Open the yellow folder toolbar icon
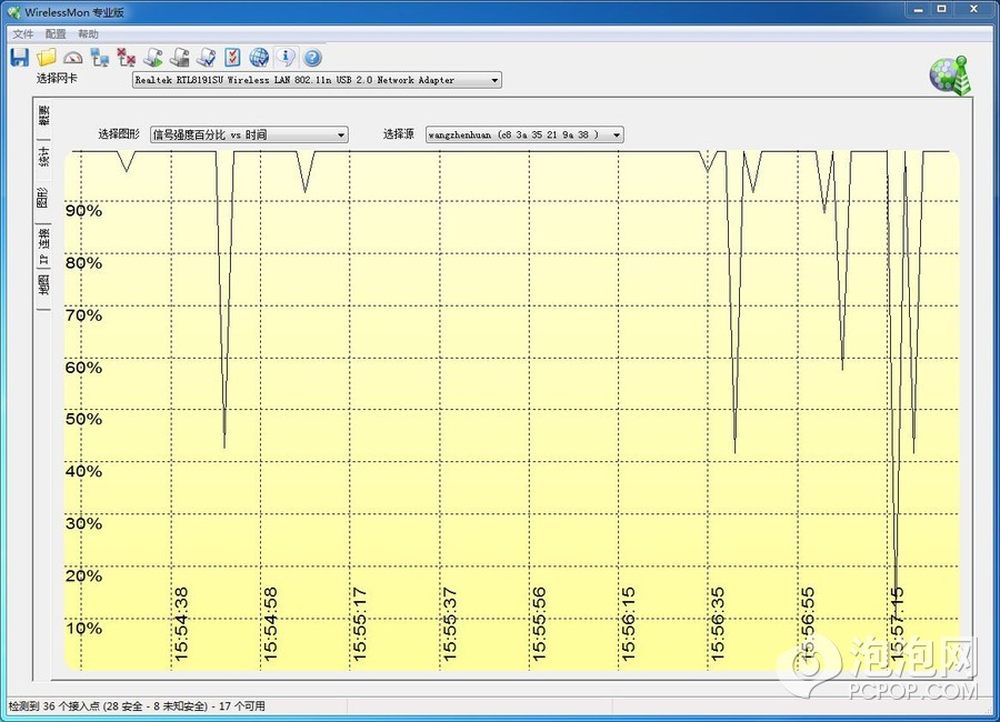The height and width of the screenshot is (722, 1000). pyautogui.click(x=47, y=57)
